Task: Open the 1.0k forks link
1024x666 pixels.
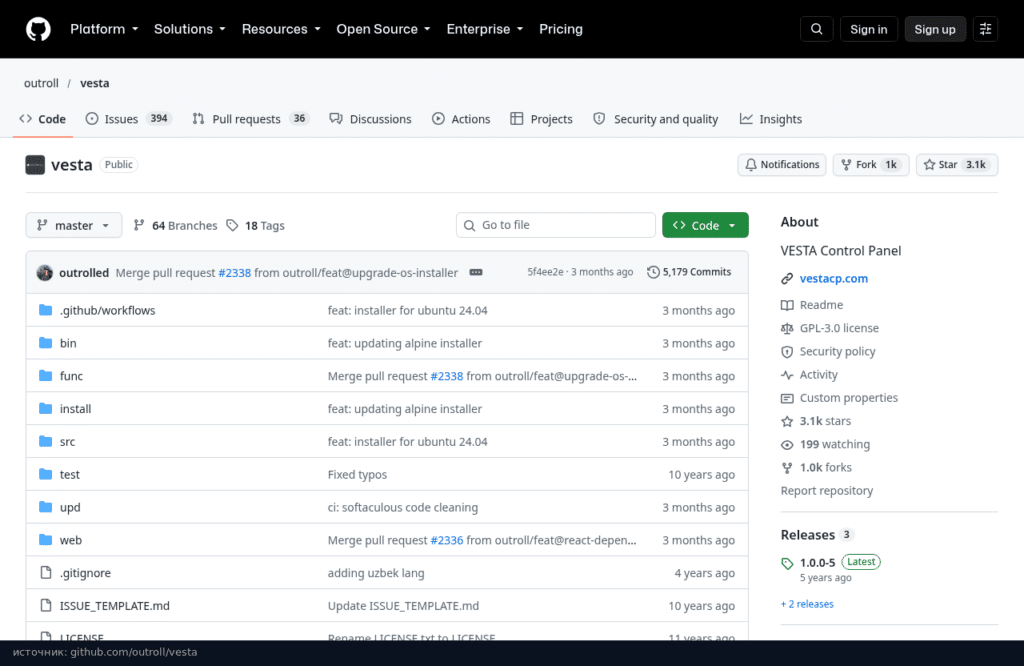Action: click(x=825, y=468)
